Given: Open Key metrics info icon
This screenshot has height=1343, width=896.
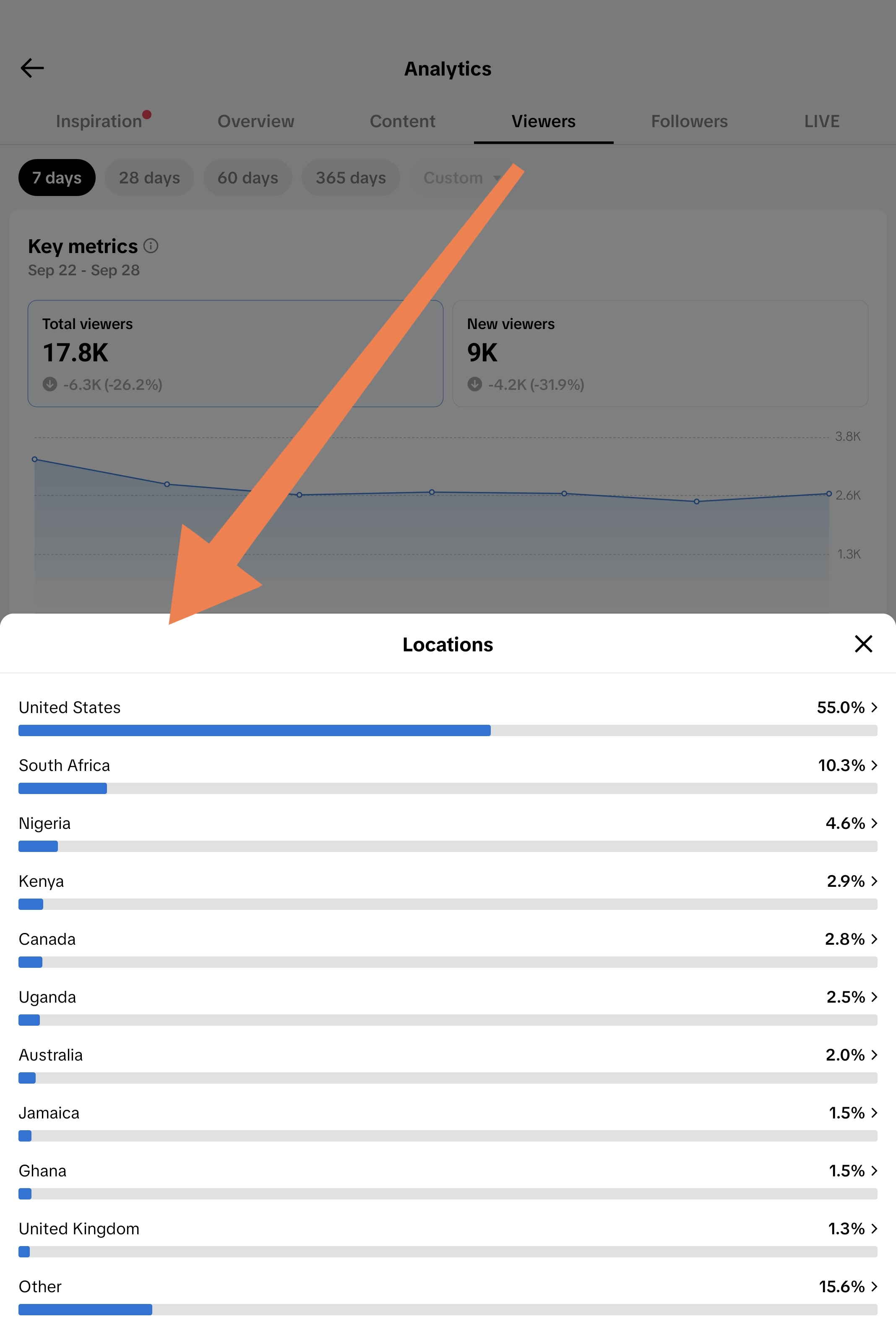Looking at the screenshot, I should (151, 246).
